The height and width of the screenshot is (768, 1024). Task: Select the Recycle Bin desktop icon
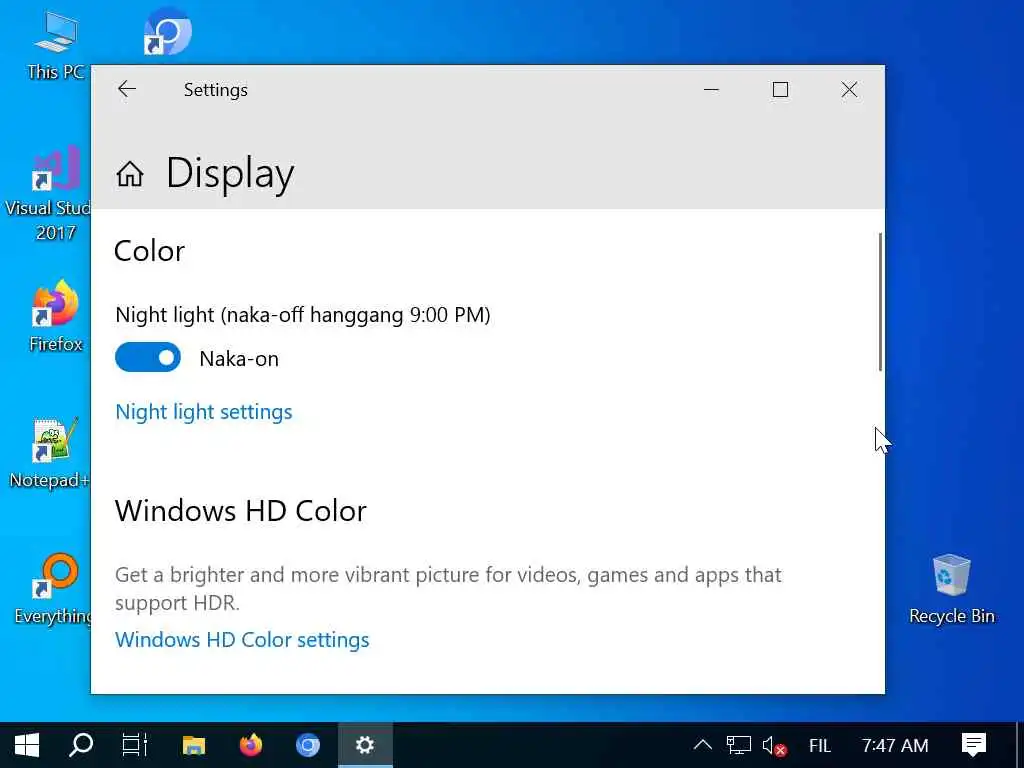pos(952,589)
